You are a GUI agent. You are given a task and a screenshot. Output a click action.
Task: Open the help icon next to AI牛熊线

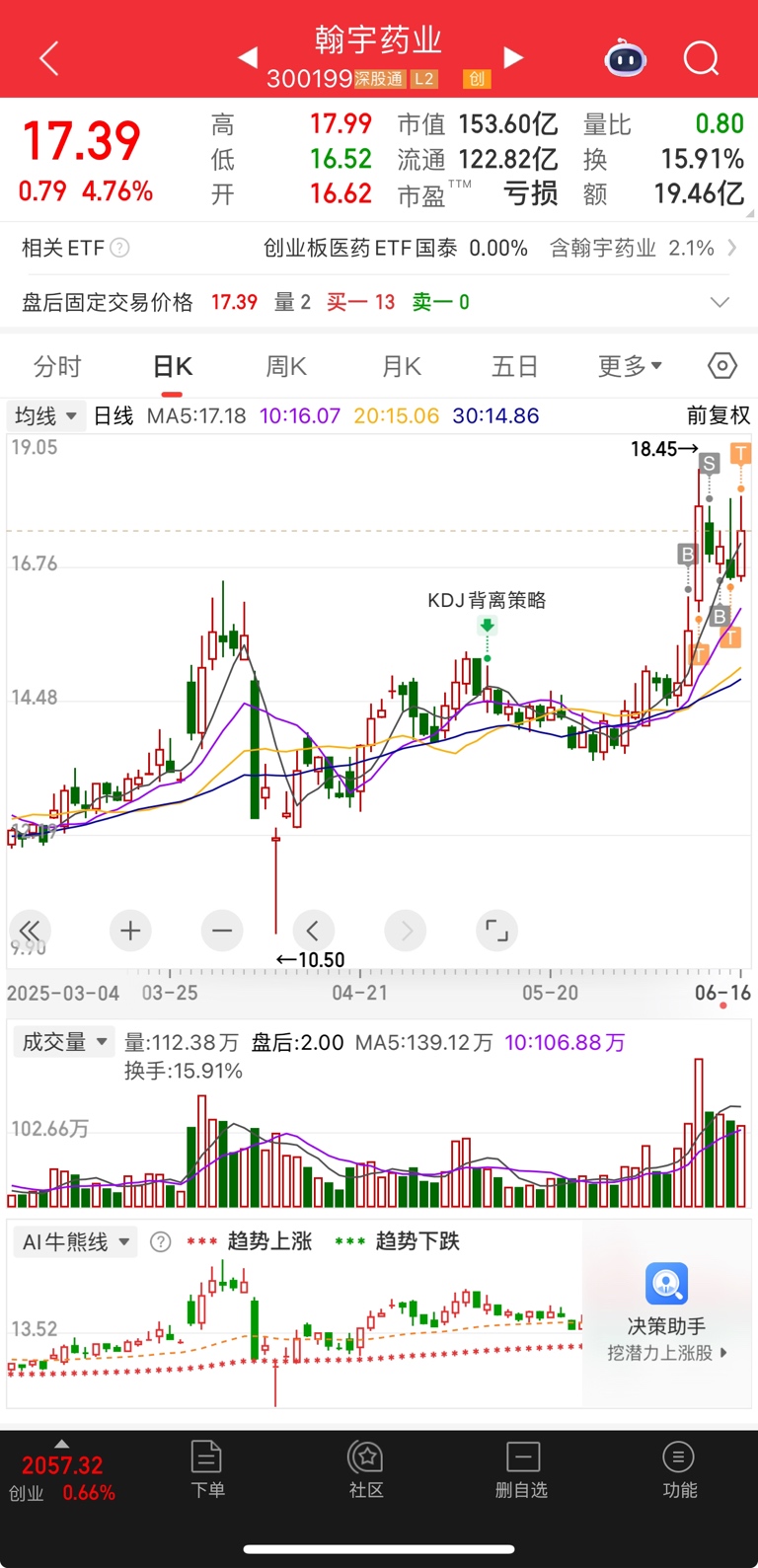(x=160, y=1241)
